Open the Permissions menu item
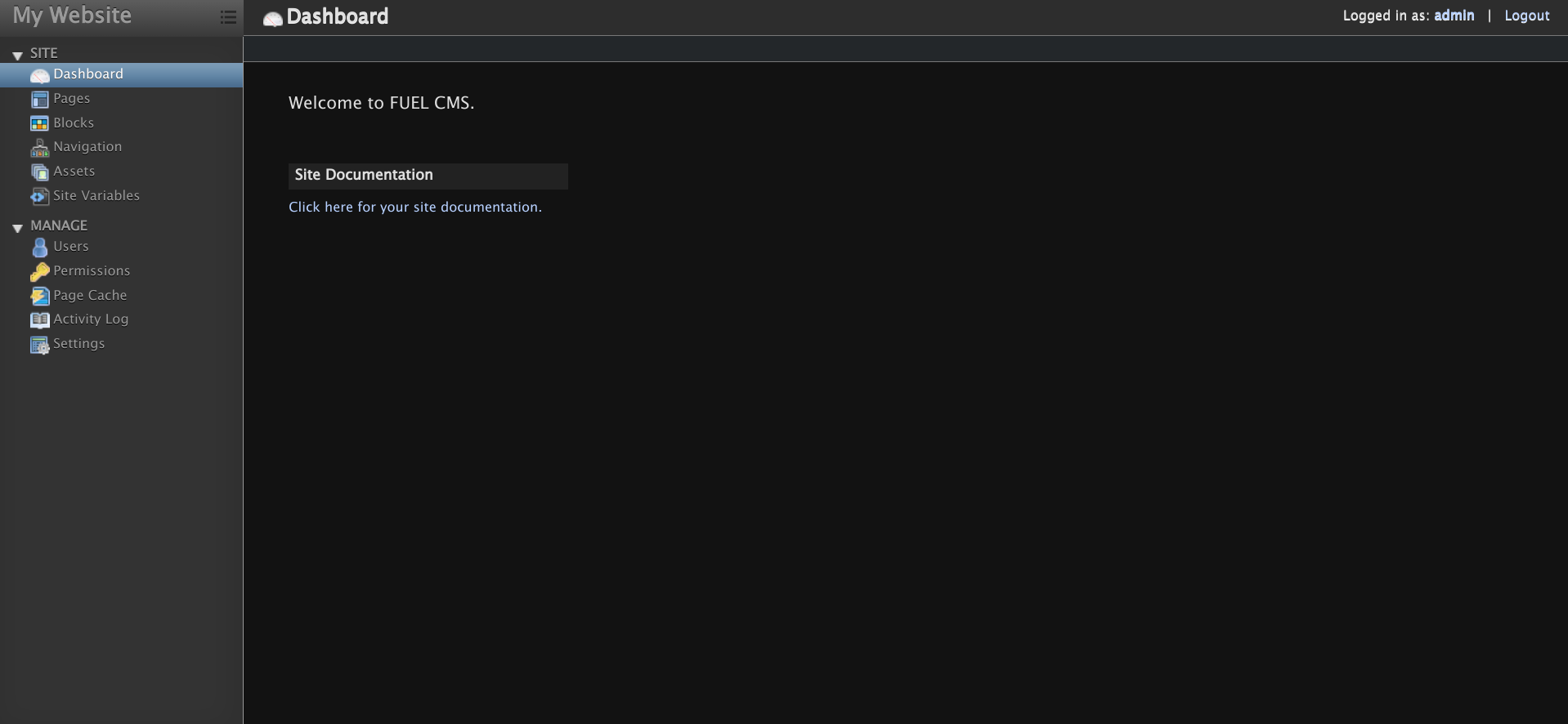Image resolution: width=1568 pixels, height=724 pixels. coord(92,271)
